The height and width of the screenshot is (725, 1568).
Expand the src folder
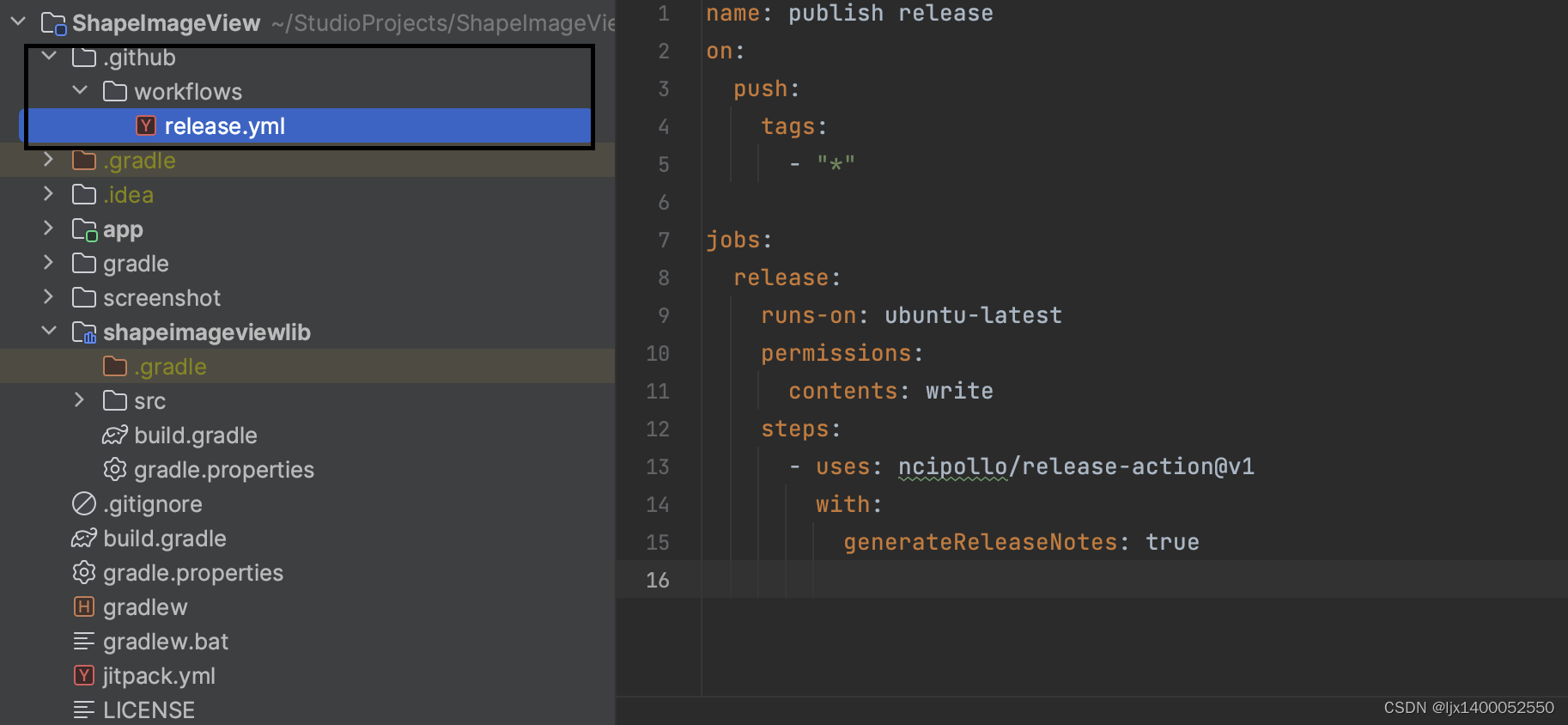pyautogui.click(x=80, y=400)
